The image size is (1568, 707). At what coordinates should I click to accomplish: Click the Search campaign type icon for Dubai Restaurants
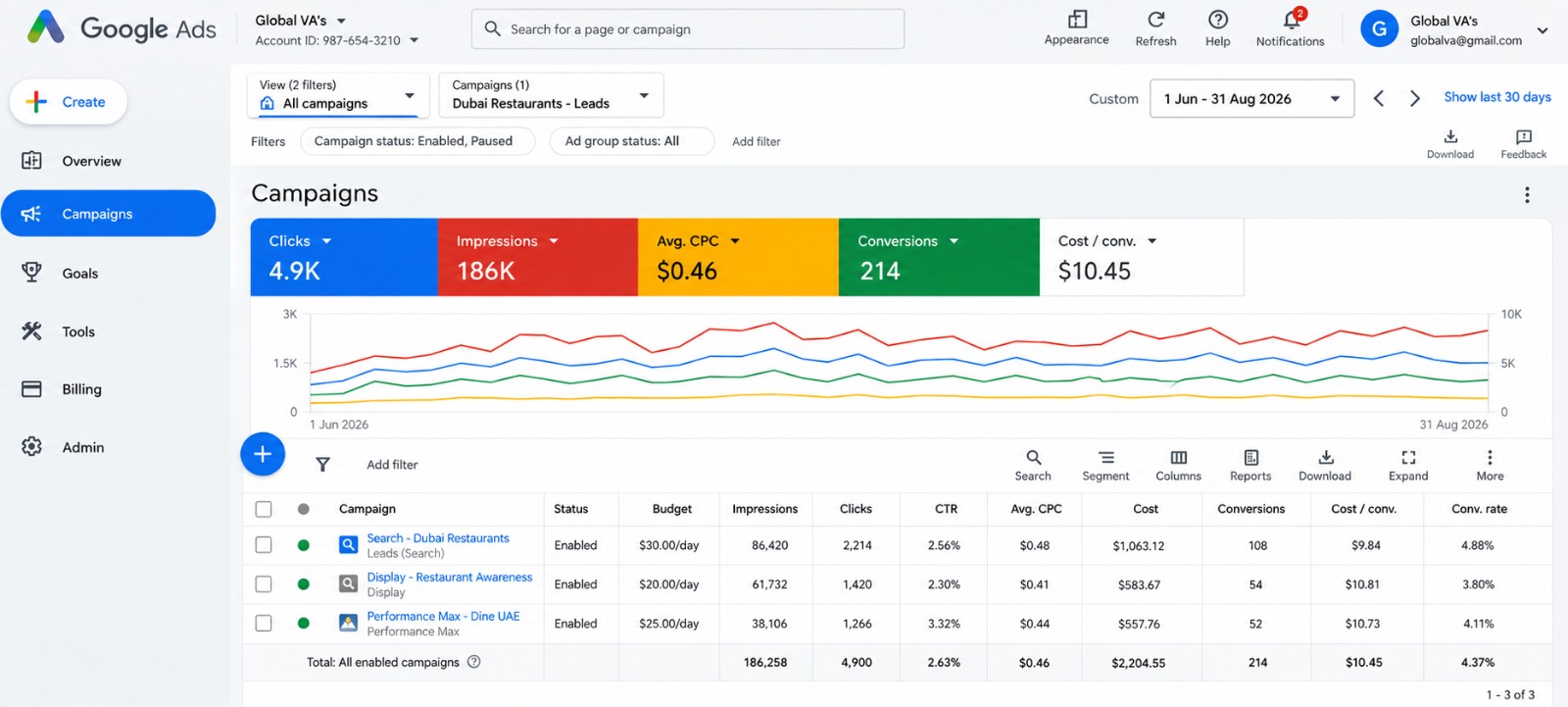coord(348,544)
